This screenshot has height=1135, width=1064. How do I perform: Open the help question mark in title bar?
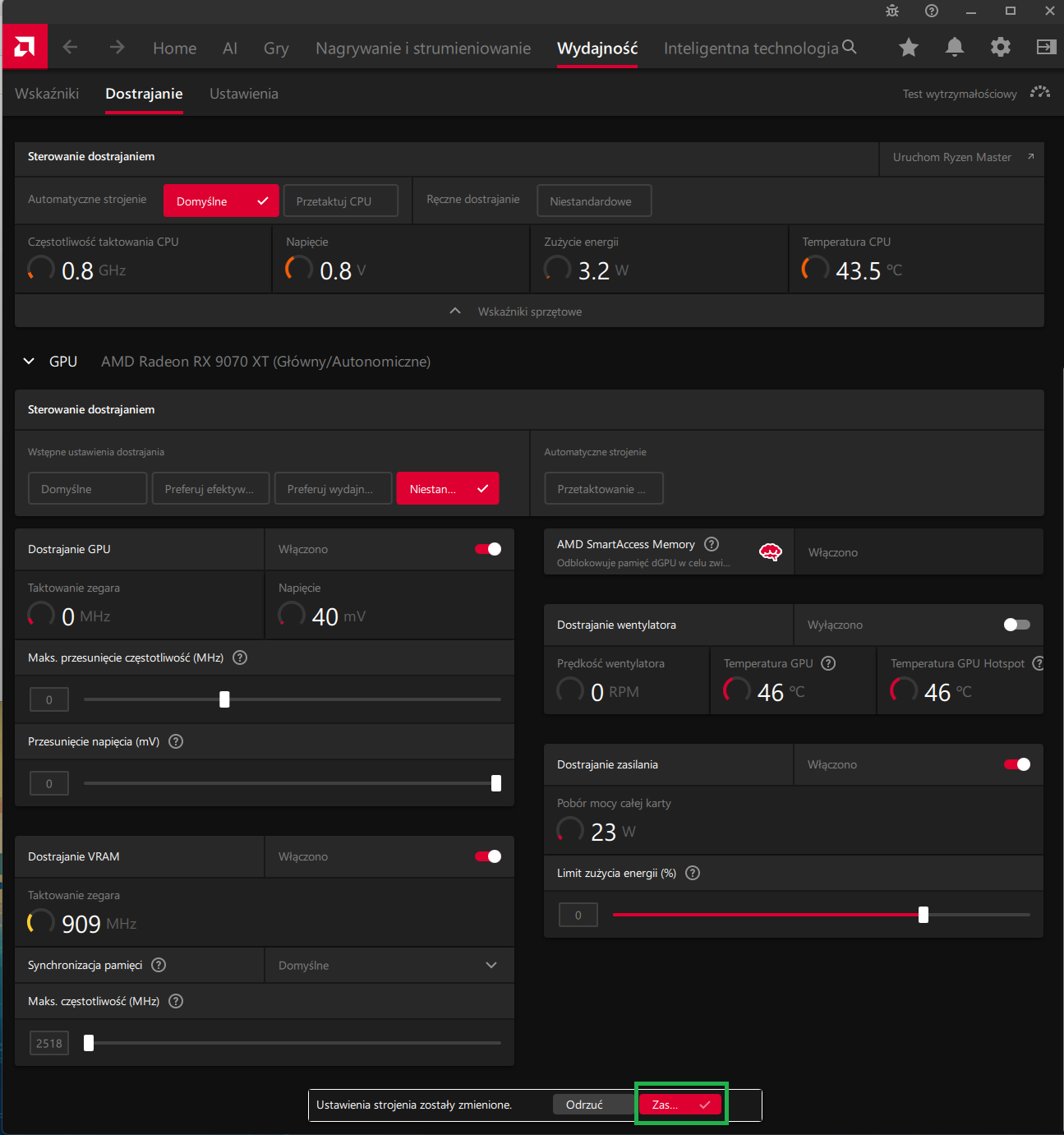(x=932, y=11)
